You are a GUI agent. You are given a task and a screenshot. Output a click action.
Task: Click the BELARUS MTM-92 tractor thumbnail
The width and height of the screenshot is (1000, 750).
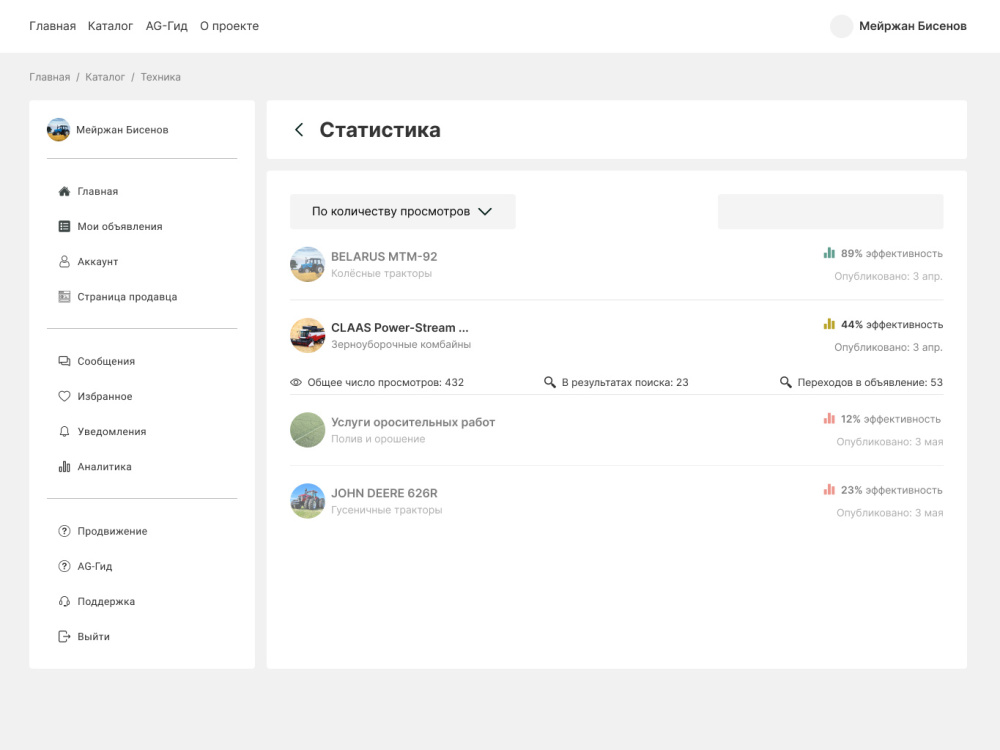click(307, 264)
